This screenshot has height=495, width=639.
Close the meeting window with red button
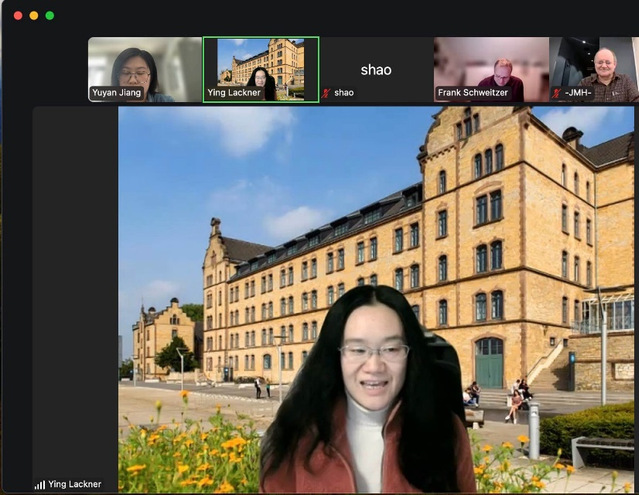pos(18,16)
